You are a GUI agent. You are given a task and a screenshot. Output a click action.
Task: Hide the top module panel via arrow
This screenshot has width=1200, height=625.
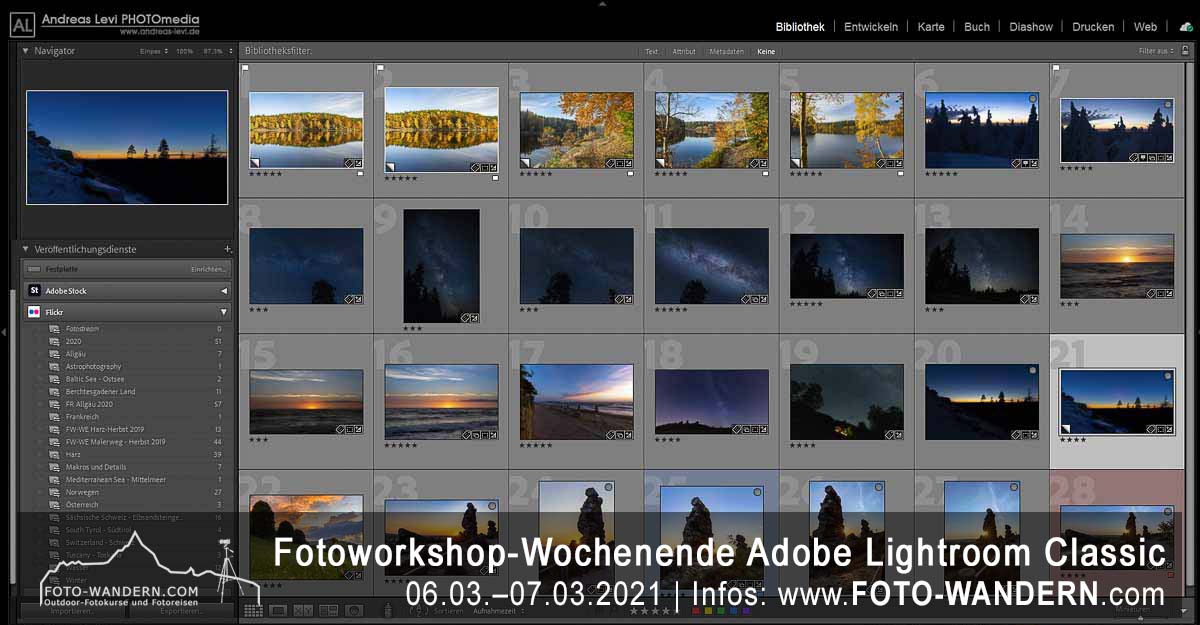click(600, 4)
